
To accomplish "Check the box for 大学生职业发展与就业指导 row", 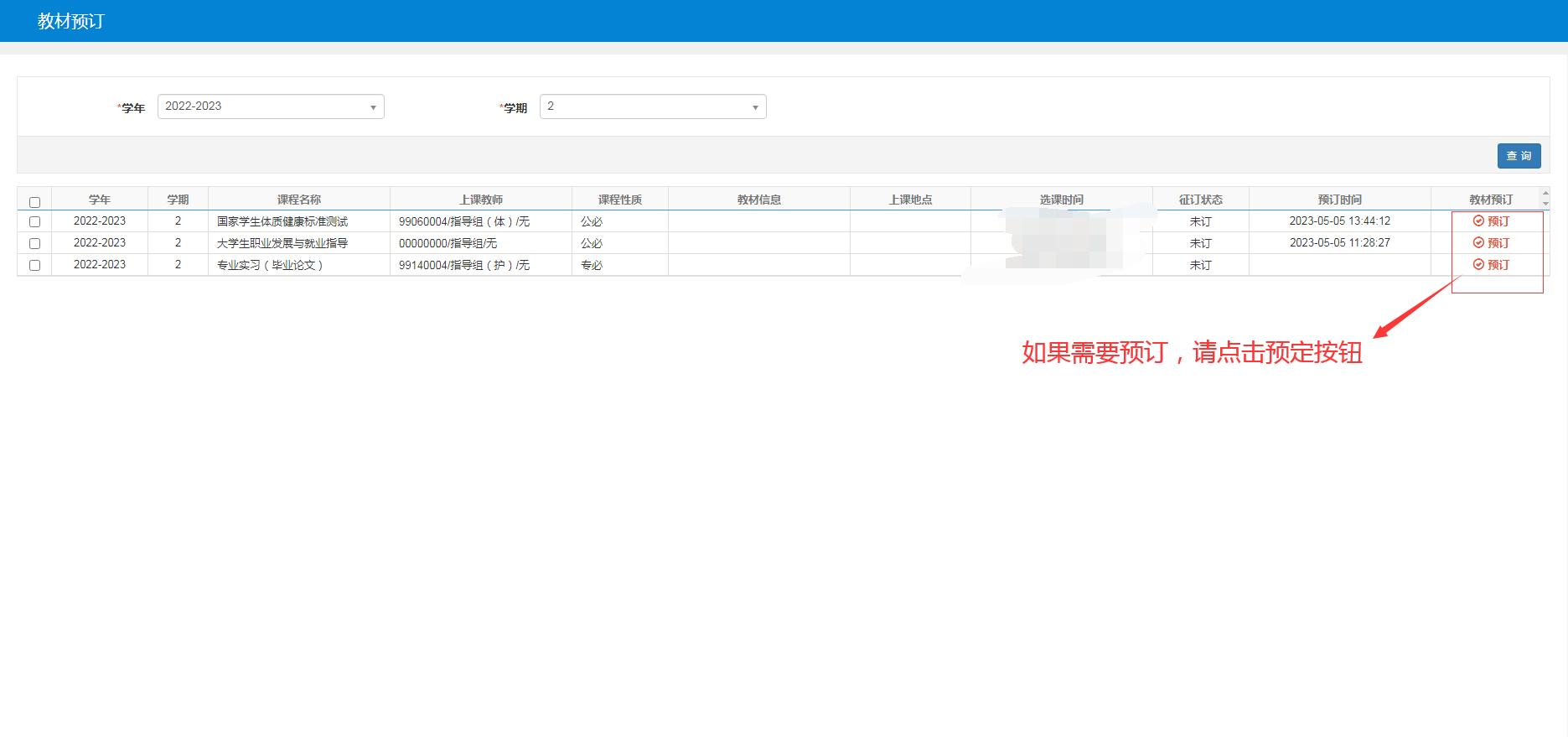I will pos(34,243).
